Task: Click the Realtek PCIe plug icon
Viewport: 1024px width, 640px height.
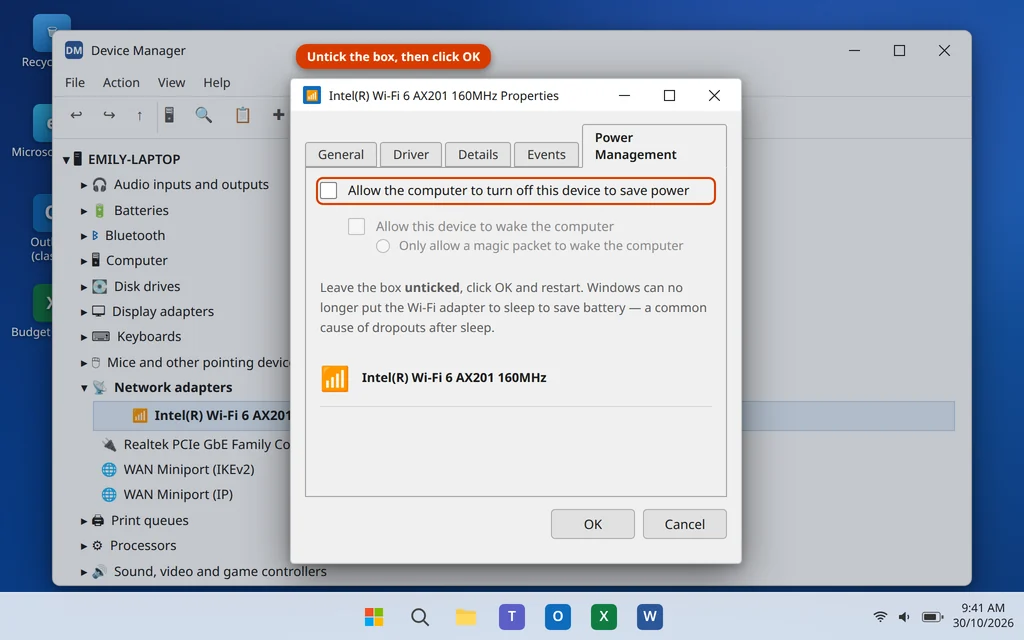Action: 109,445
